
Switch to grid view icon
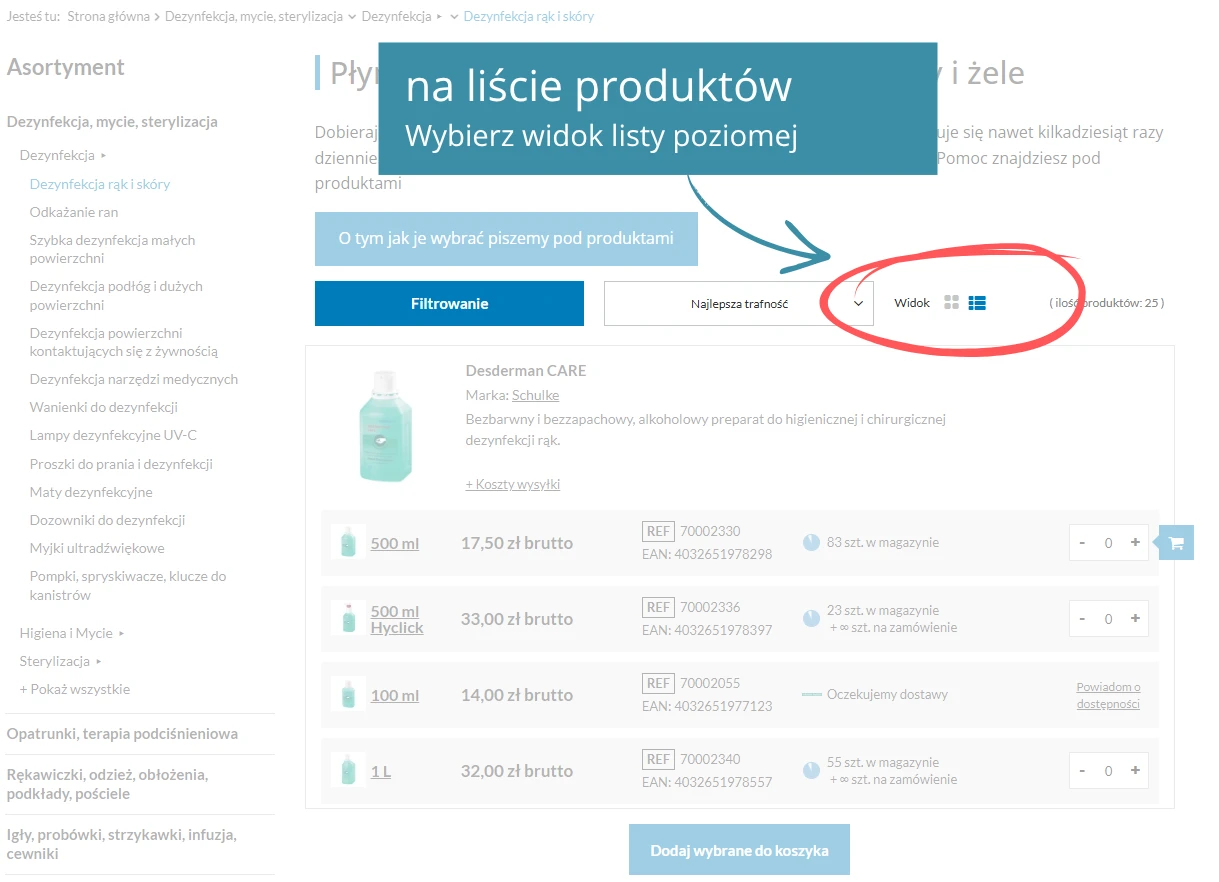click(951, 303)
